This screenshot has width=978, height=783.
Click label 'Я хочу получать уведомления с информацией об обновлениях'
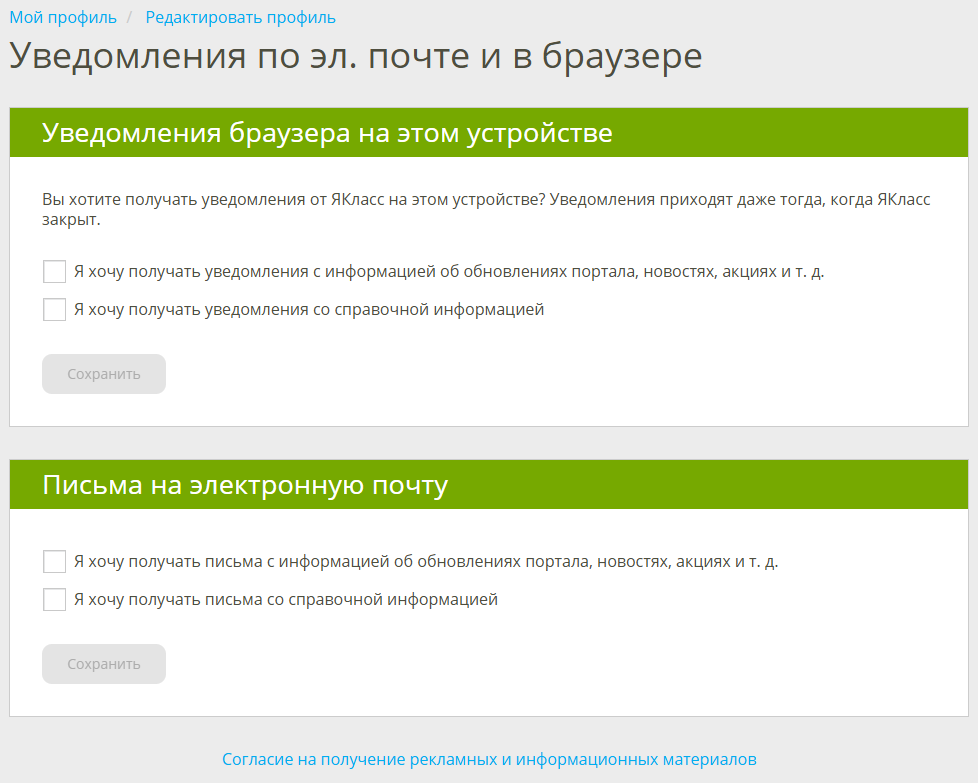449,272
